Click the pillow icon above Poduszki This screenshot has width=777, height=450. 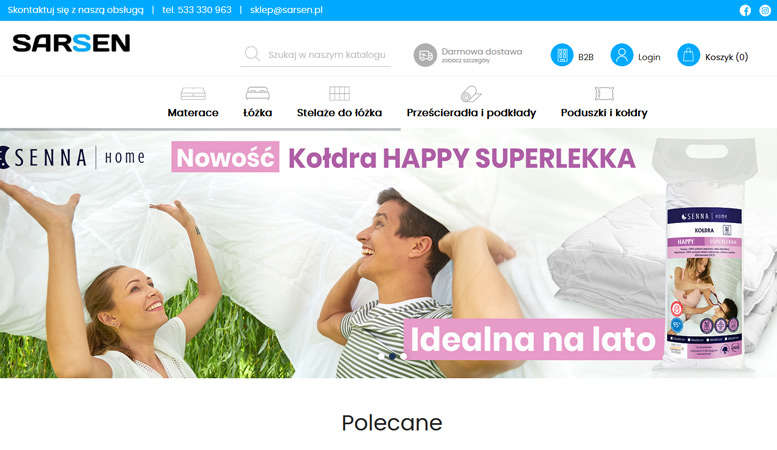point(604,93)
